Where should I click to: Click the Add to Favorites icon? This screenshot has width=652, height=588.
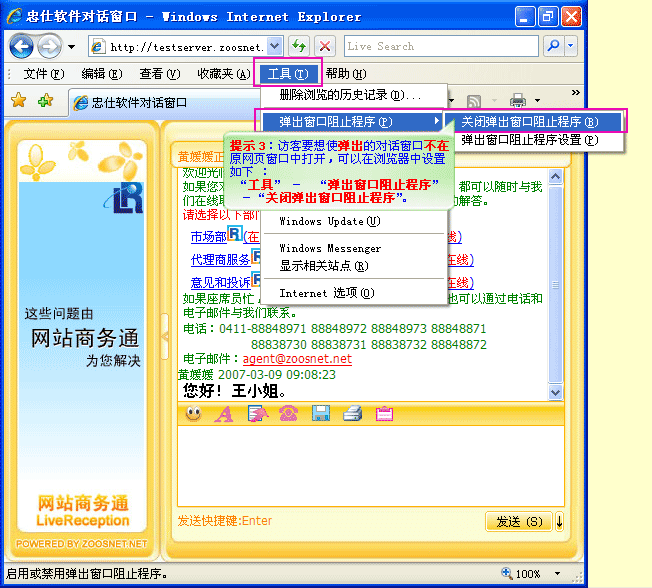(x=45, y=100)
